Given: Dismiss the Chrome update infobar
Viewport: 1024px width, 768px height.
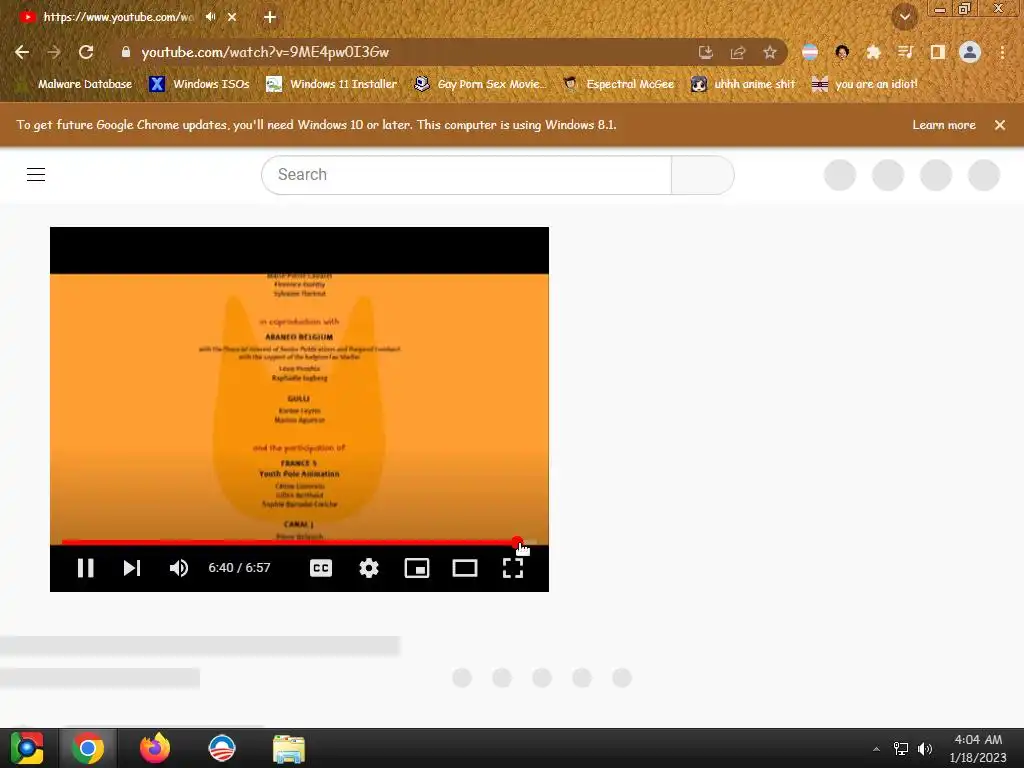Looking at the screenshot, I should [x=1000, y=125].
